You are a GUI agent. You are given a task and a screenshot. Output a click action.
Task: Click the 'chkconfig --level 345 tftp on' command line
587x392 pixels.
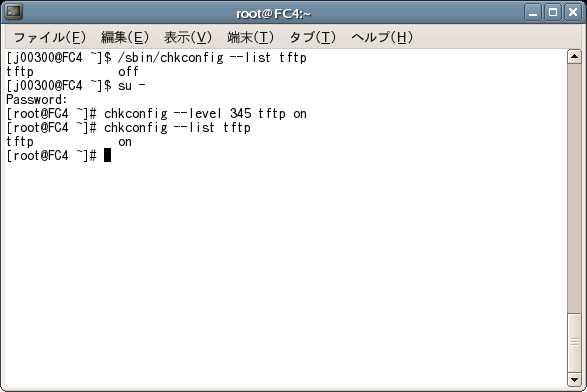156,113
